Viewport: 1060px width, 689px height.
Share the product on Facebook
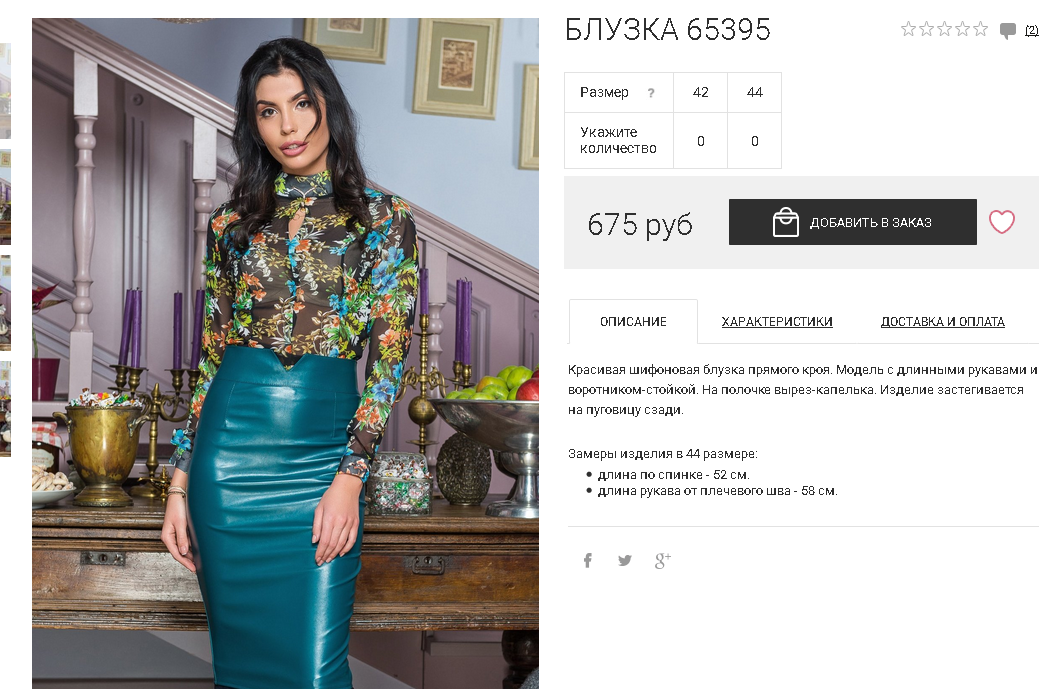(x=587, y=561)
